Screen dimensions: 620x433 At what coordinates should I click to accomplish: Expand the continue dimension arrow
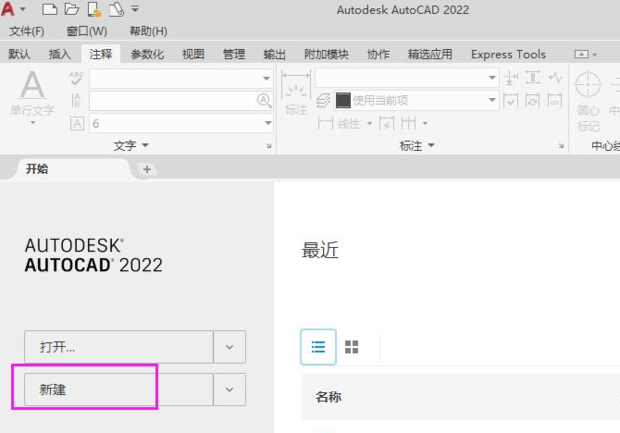click(425, 123)
